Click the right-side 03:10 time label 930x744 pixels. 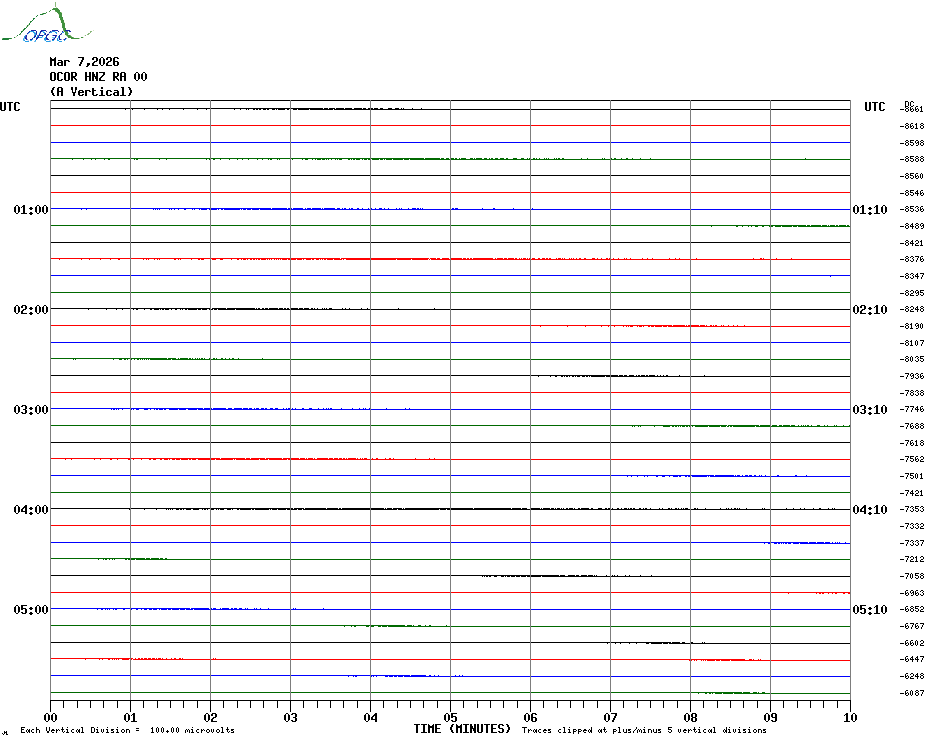pos(869,410)
